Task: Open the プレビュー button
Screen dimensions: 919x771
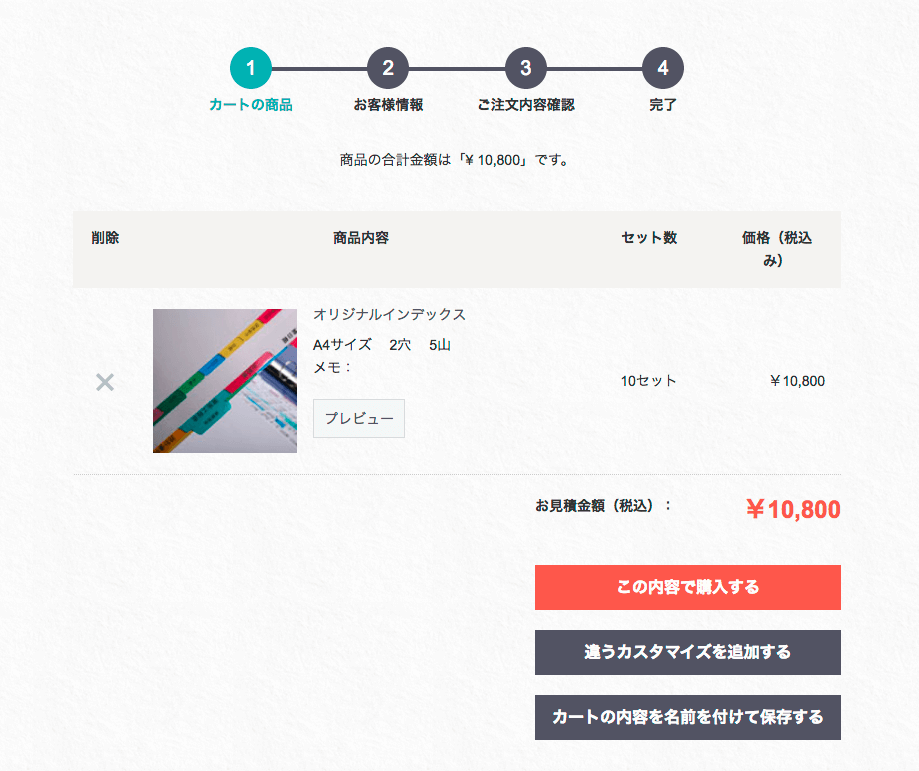Action: point(358,418)
